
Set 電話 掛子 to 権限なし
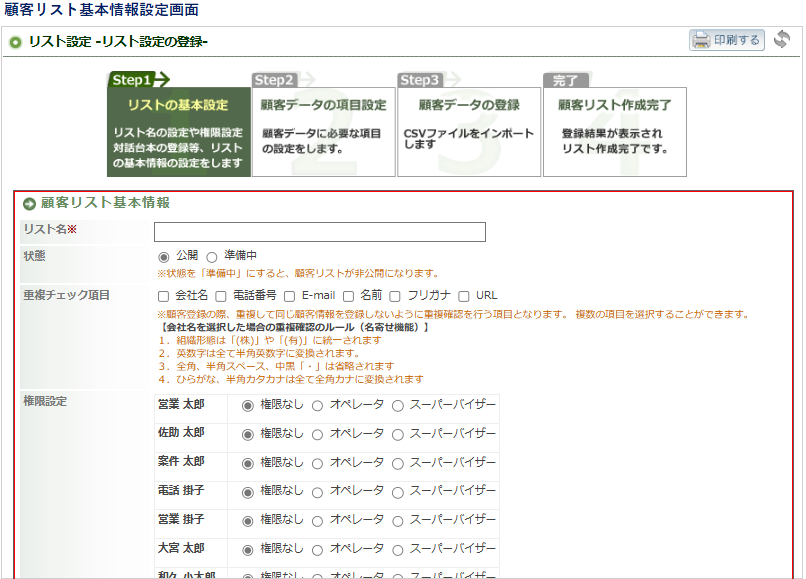pos(248,492)
